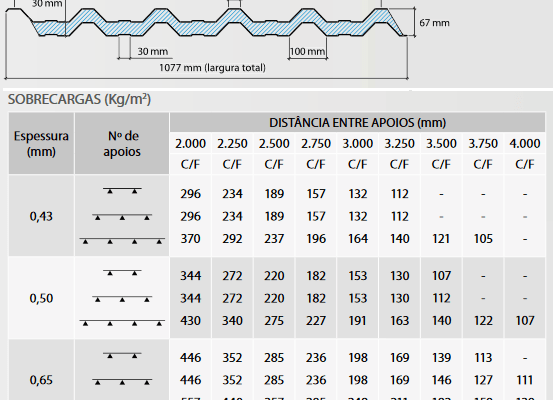Click the value 191

coord(358,321)
